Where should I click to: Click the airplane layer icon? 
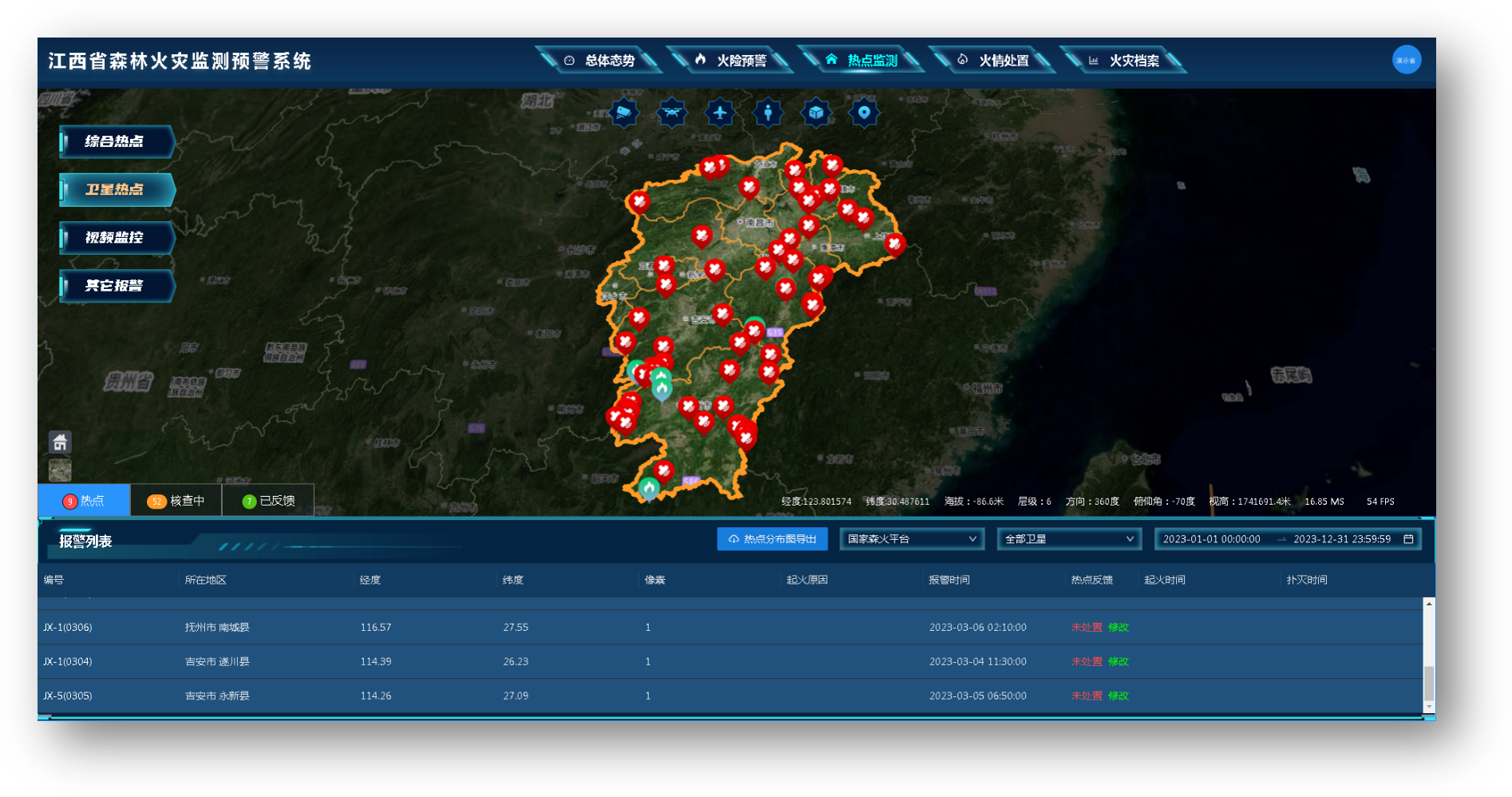tap(720, 113)
